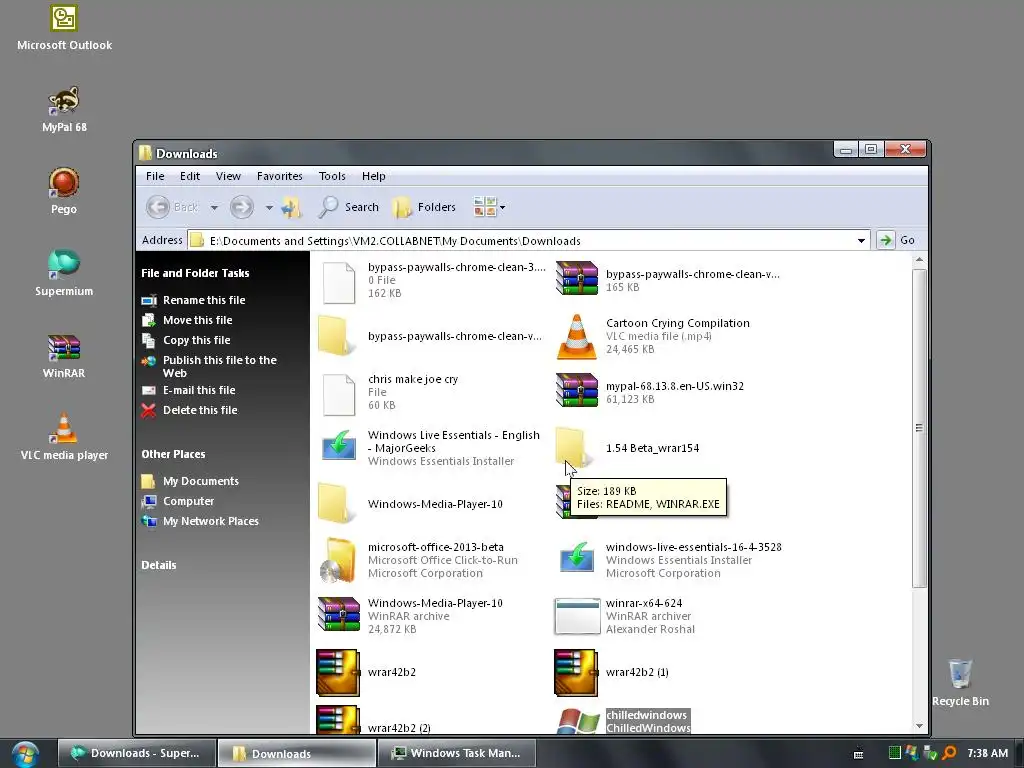Select the chris make joe cry file
This screenshot has height=768, width=1024.
[x=391, y=392]
